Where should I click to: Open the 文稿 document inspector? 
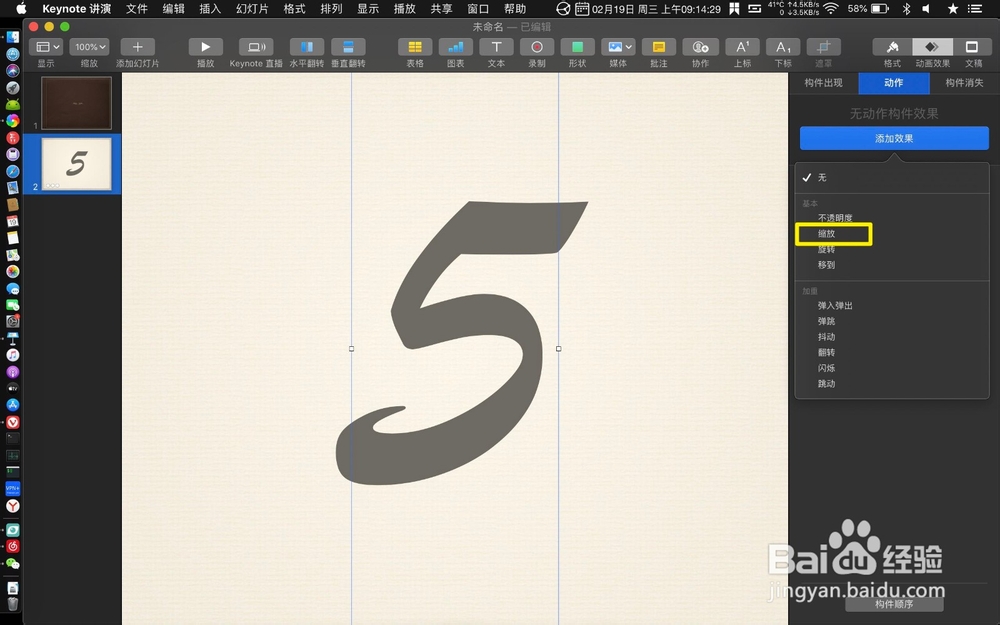(x=973, y=47)
